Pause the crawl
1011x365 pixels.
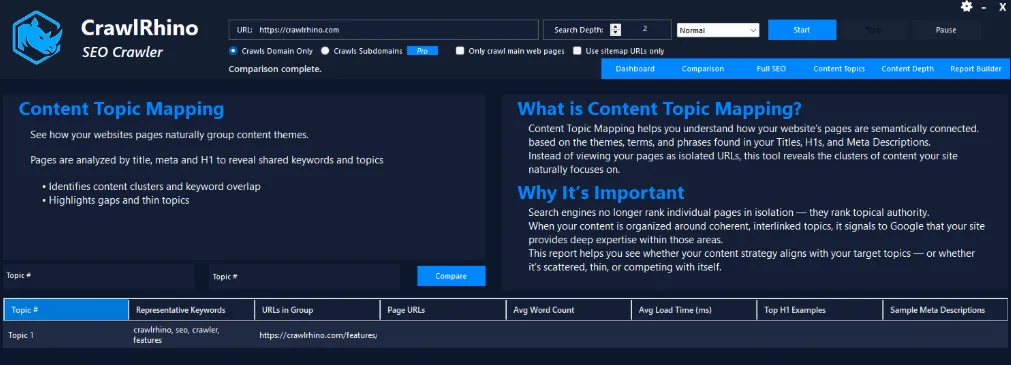point(946,30)
